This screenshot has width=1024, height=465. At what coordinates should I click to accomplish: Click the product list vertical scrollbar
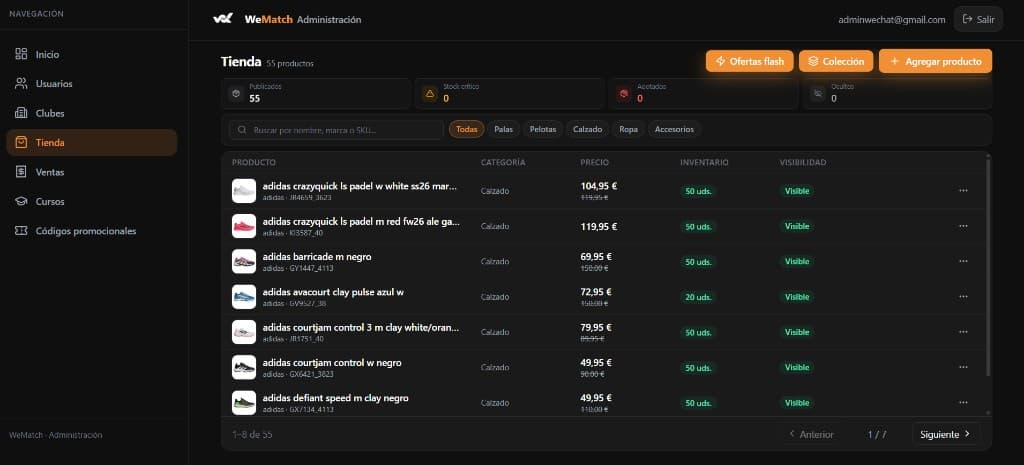pos(988,266)
